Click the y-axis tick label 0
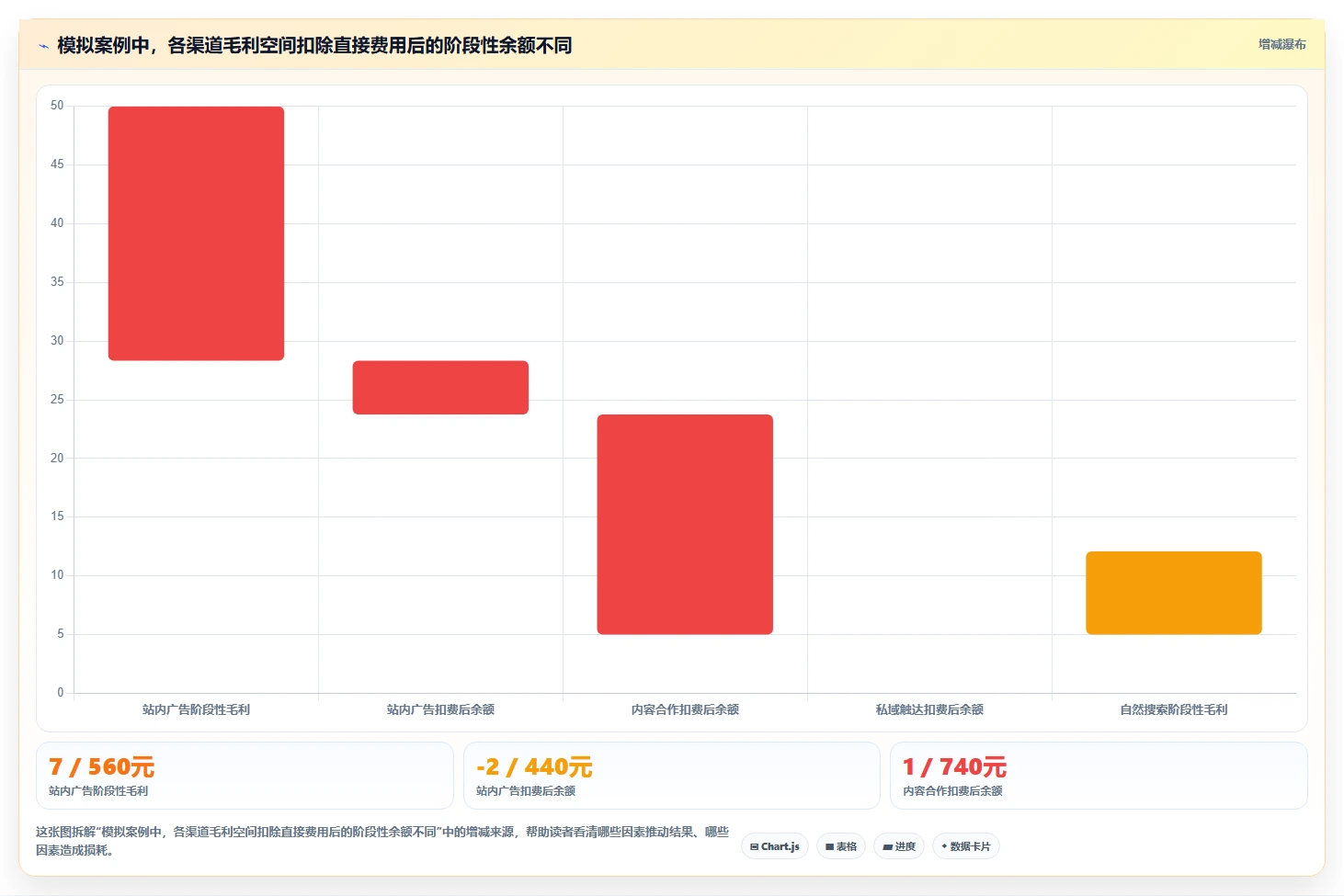 coord(61,693)
